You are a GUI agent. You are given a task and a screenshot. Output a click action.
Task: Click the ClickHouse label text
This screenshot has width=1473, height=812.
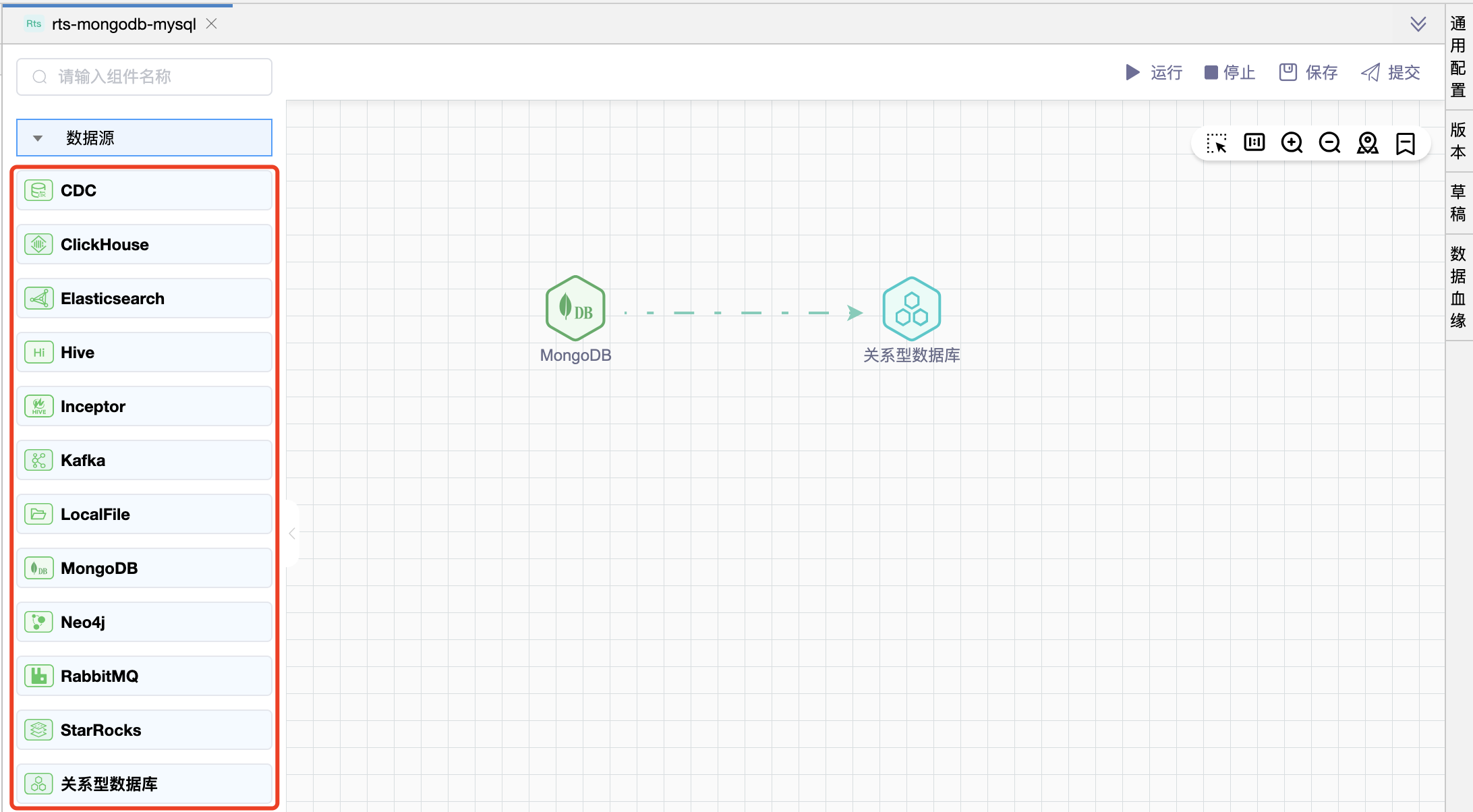pos(105,245)
